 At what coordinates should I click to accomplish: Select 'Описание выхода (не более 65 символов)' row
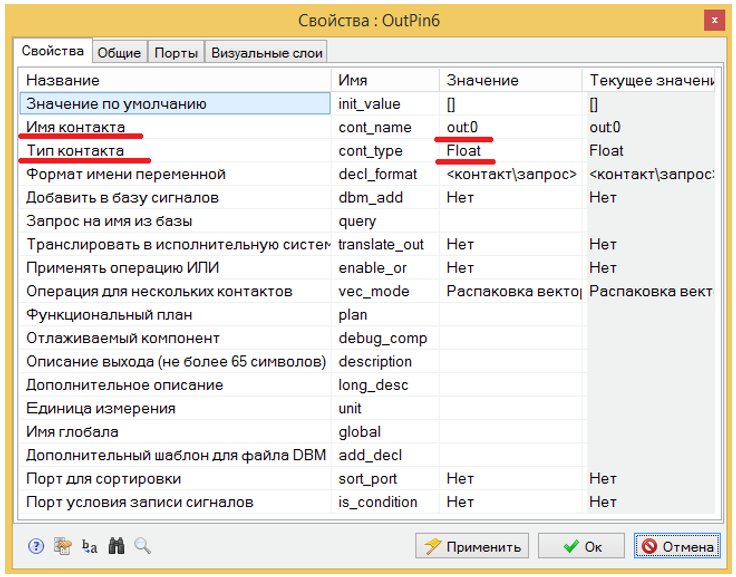click(175, 362)
